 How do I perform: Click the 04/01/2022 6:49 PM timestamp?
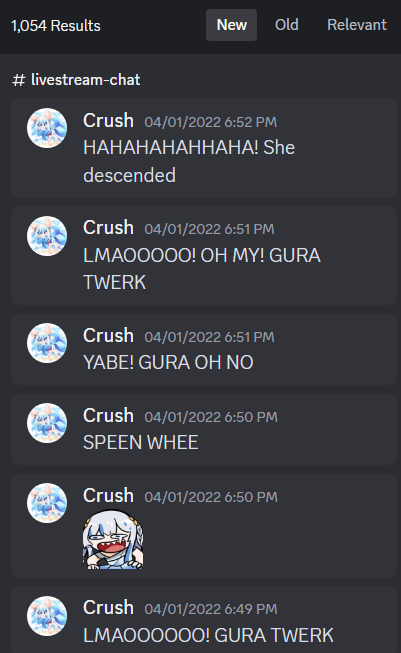[x=211, y=609]
